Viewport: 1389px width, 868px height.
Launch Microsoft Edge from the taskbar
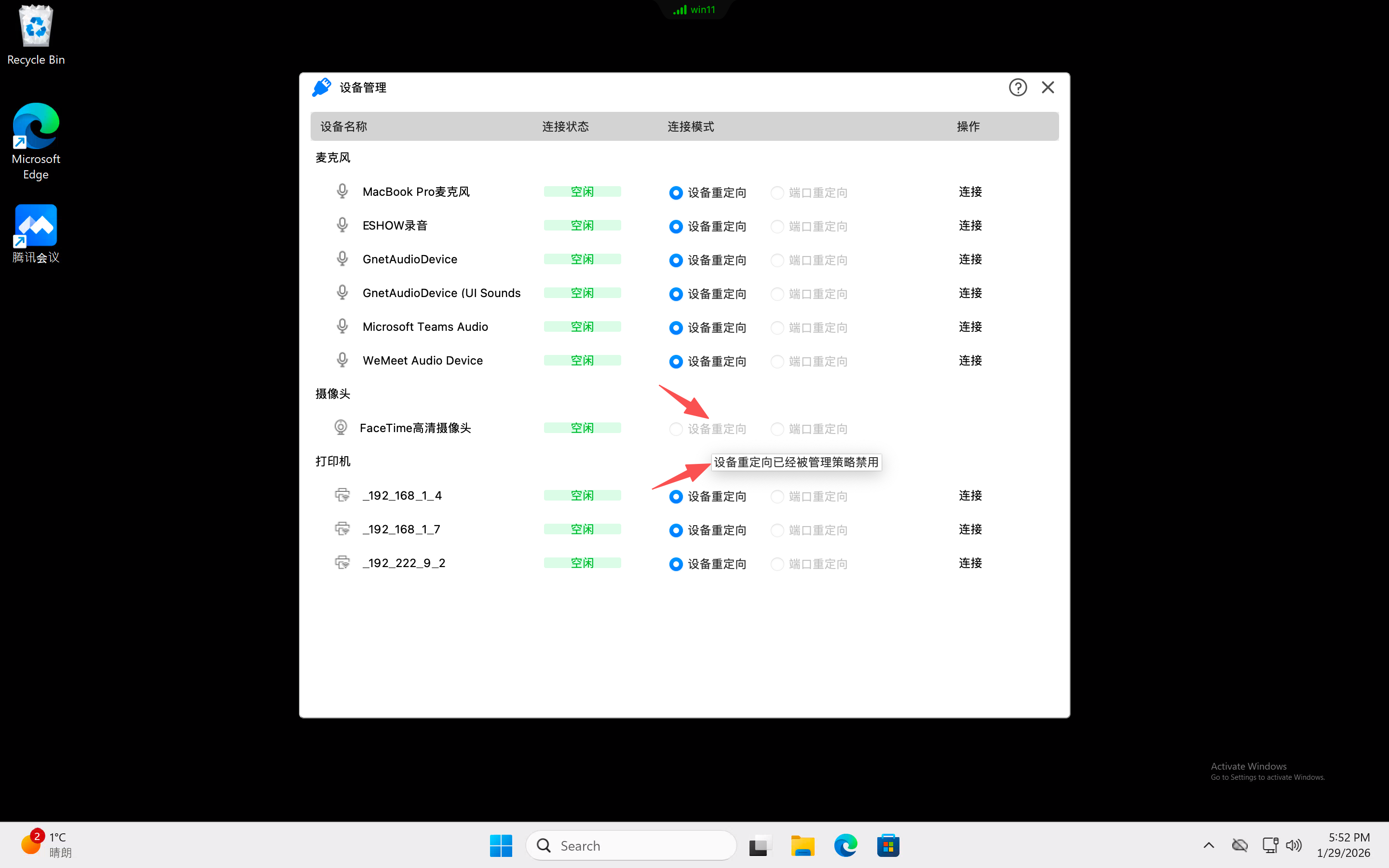tap(844, 845)
